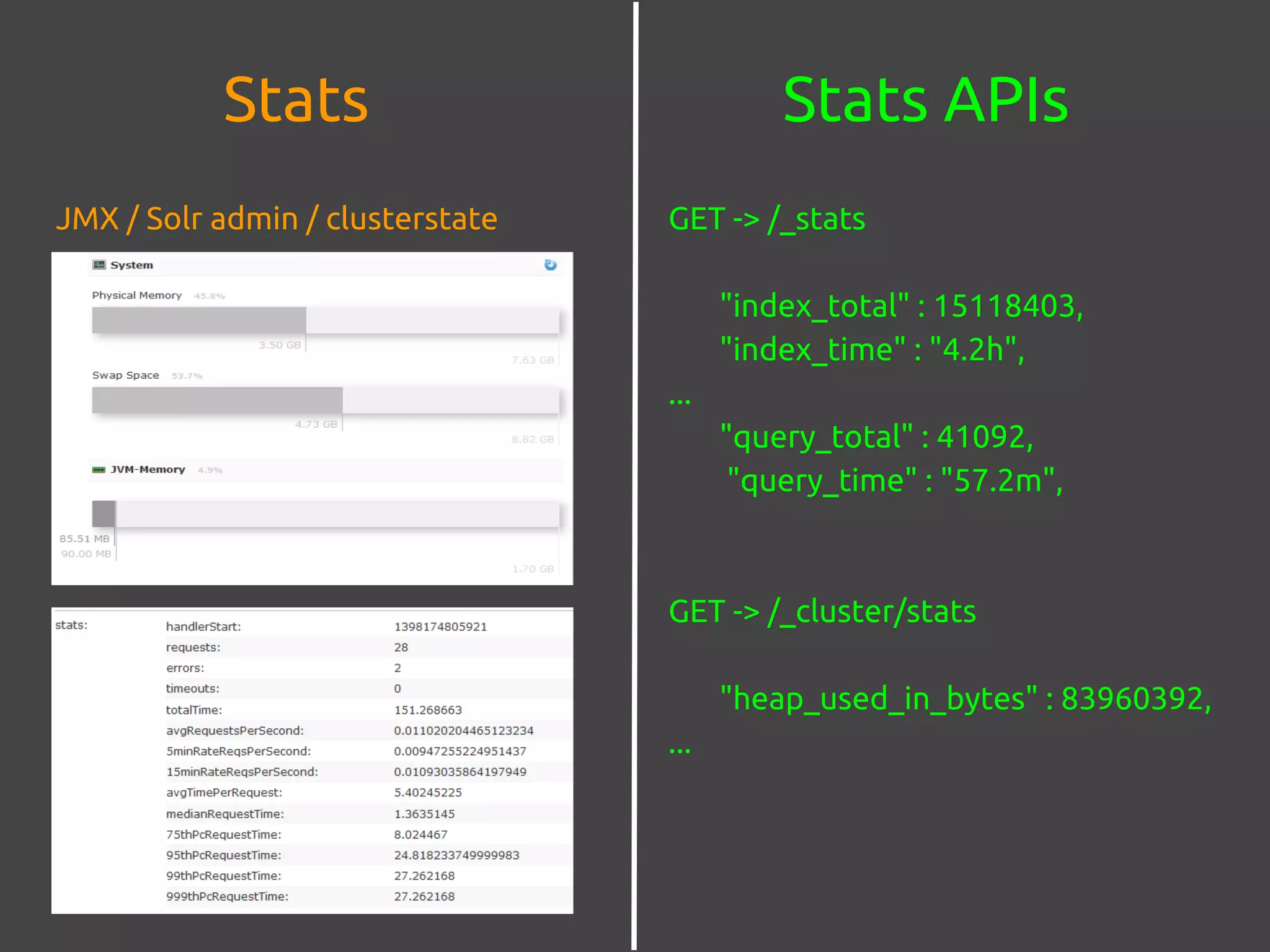This screenshot has width=1270, height=952.
Task: Click the errors value '2'
Action: tap(397, 668)
